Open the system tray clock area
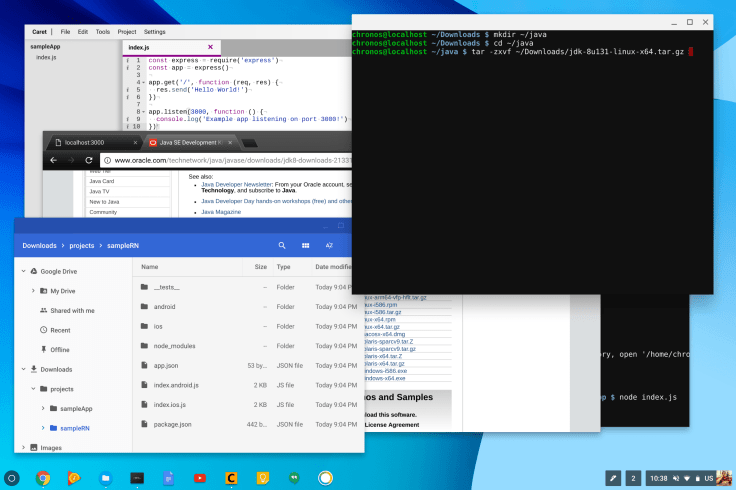This screenshot has width=736, height=490. 658,478
